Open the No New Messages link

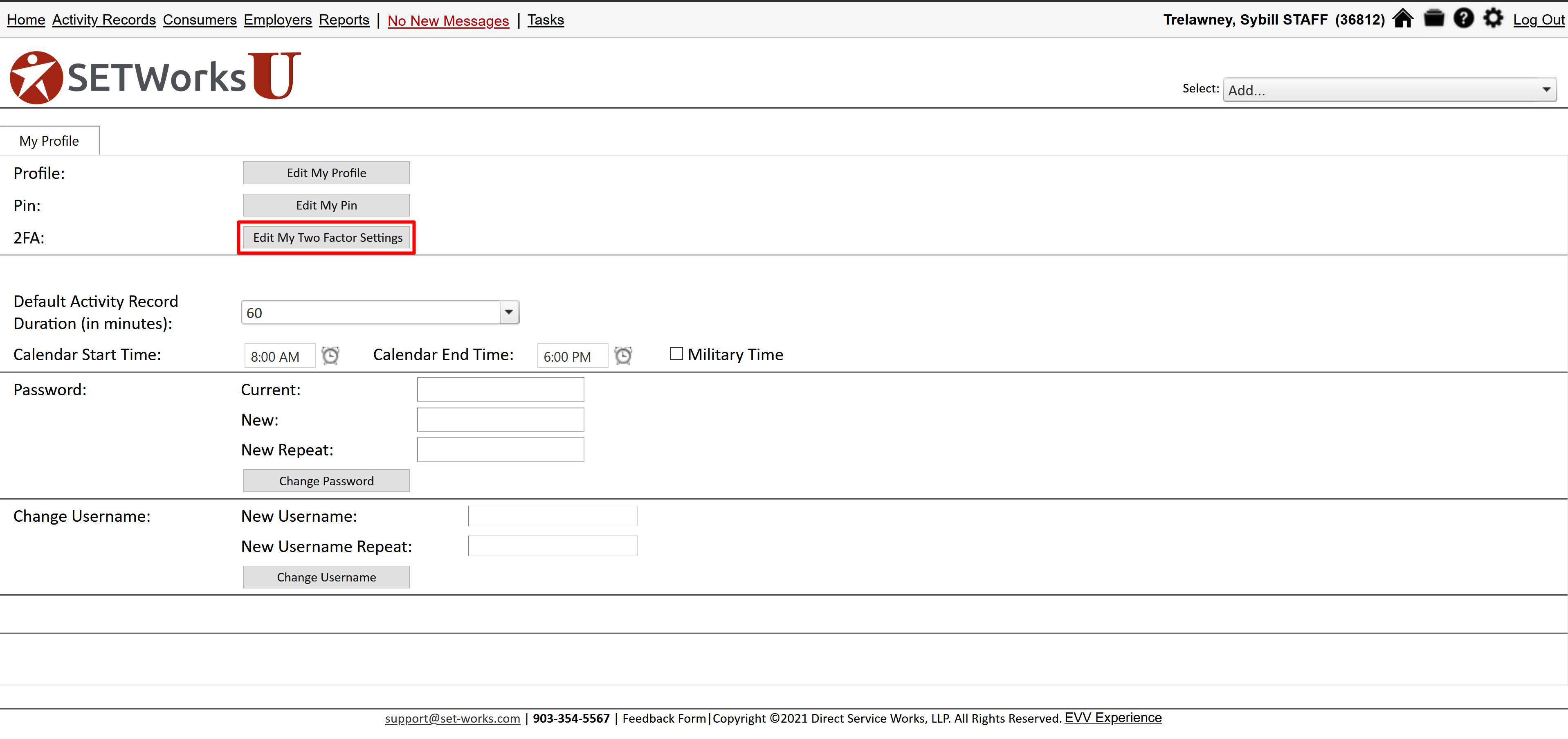tap(447, 21)
